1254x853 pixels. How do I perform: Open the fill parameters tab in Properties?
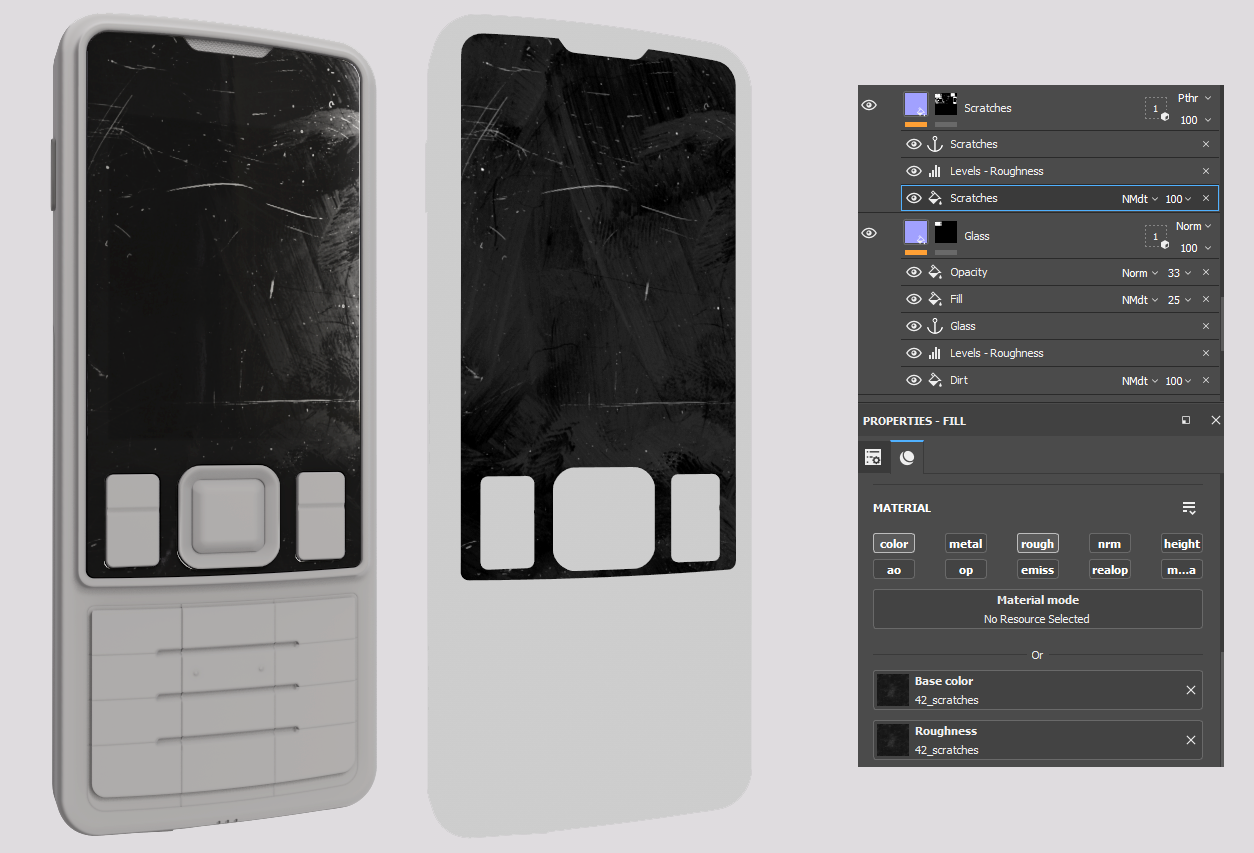click(873, 457)
